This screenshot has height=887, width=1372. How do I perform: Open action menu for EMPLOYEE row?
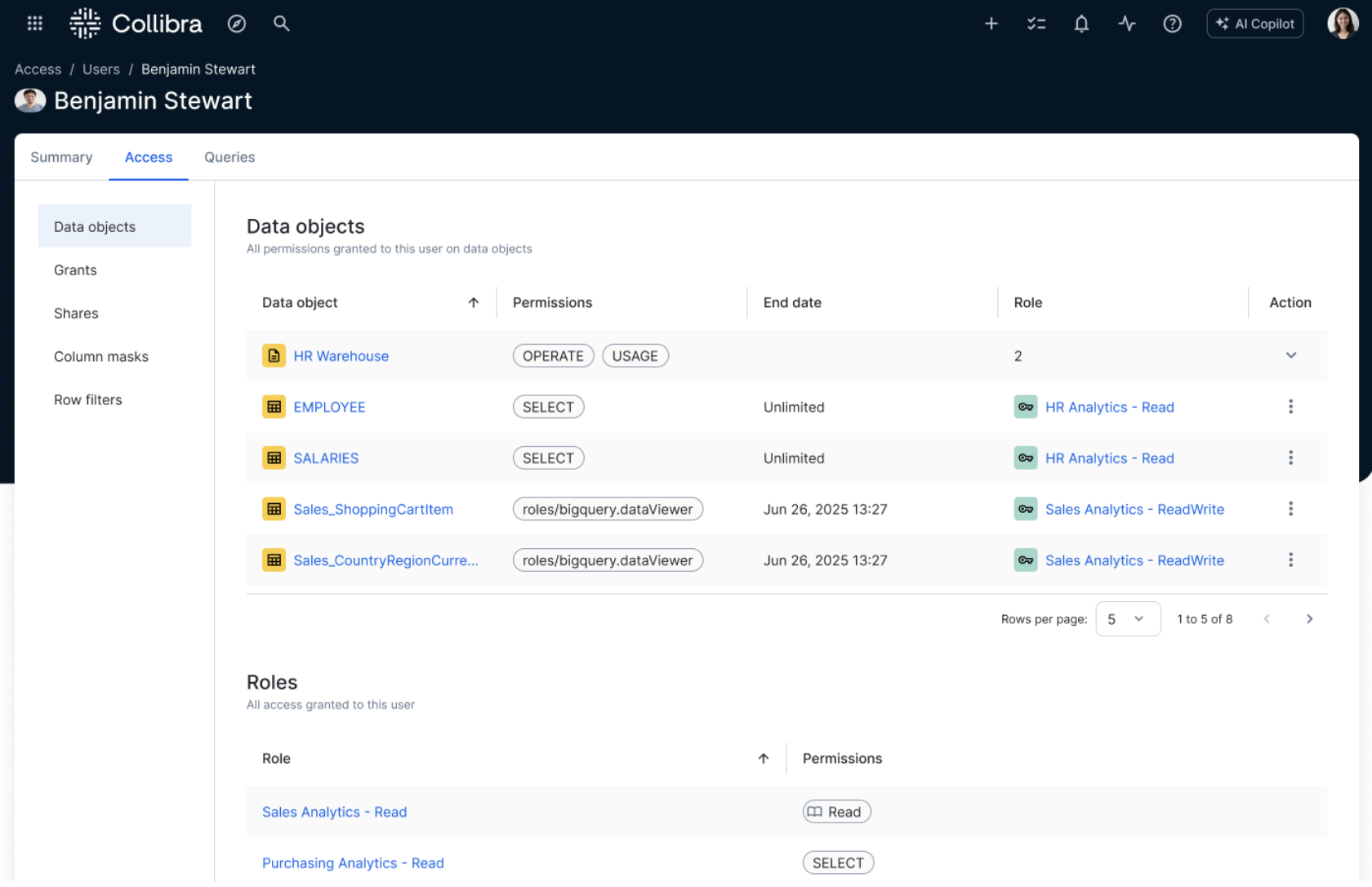pos(1290,407)
